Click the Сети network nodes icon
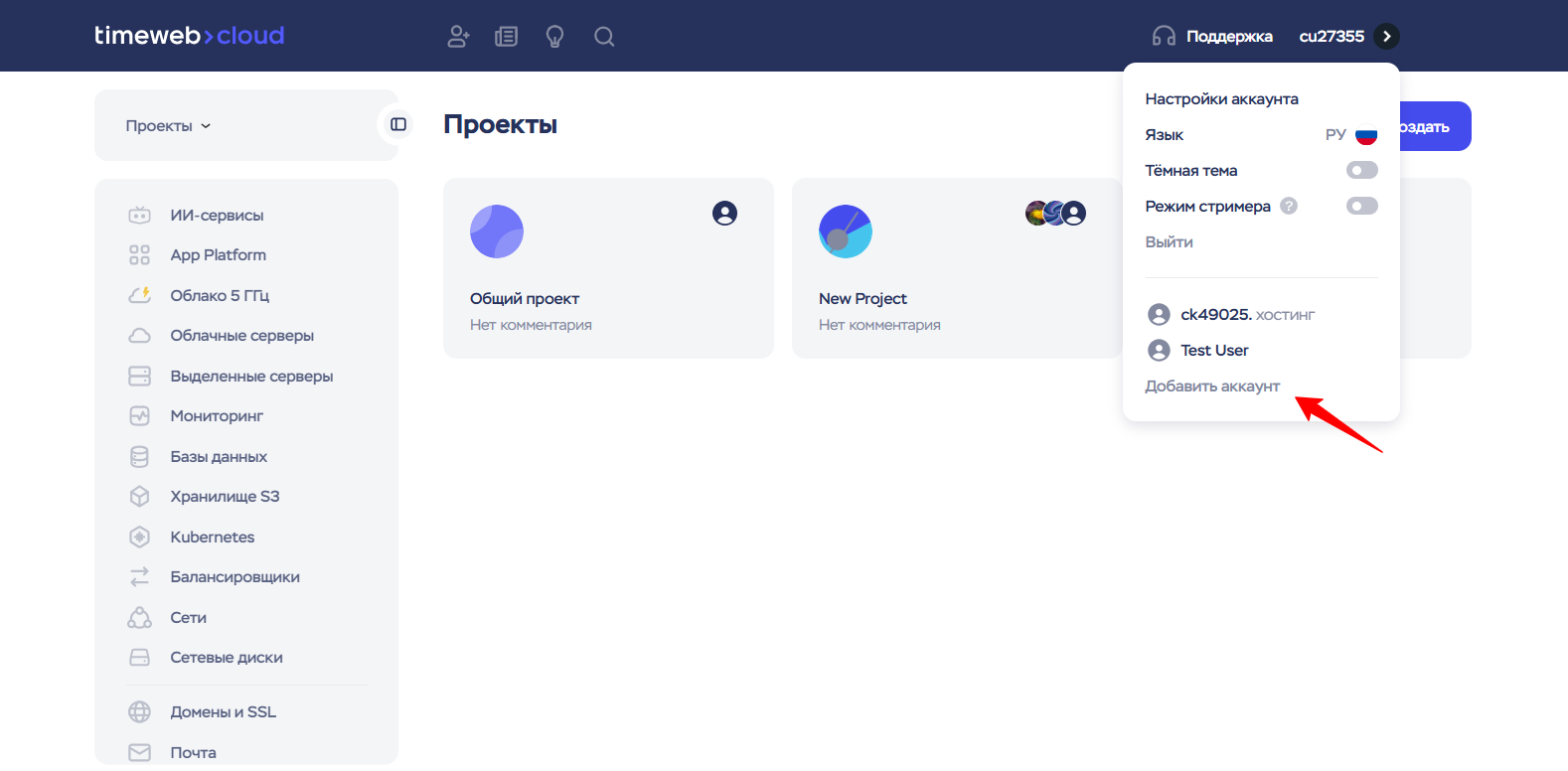Image resolution: width=1568 pixels, height=771 pixels. 140,617
